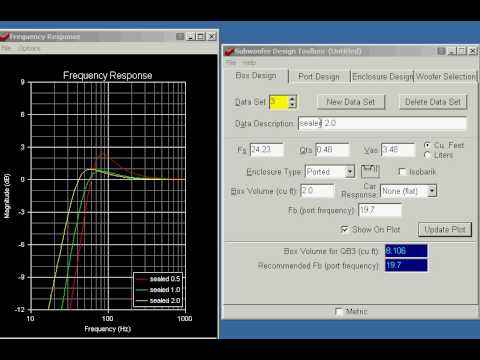Screen dimensions: 480x360
Task: Open the Enclosure Design tab
Action: pos(382,77)
